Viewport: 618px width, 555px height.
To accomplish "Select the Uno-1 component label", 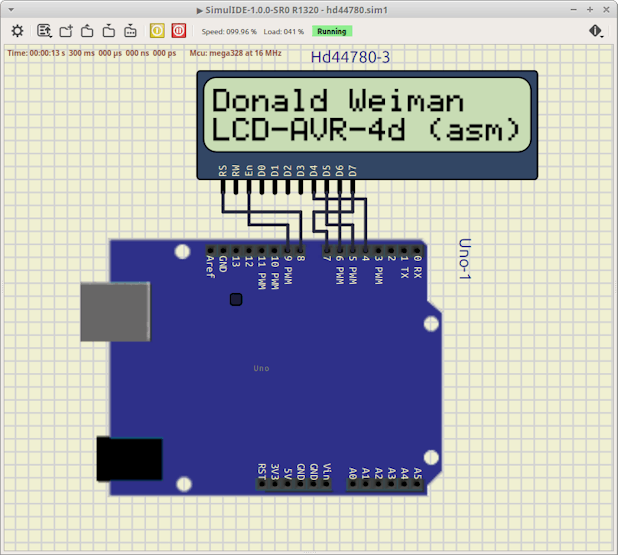I will pos(465,259).
